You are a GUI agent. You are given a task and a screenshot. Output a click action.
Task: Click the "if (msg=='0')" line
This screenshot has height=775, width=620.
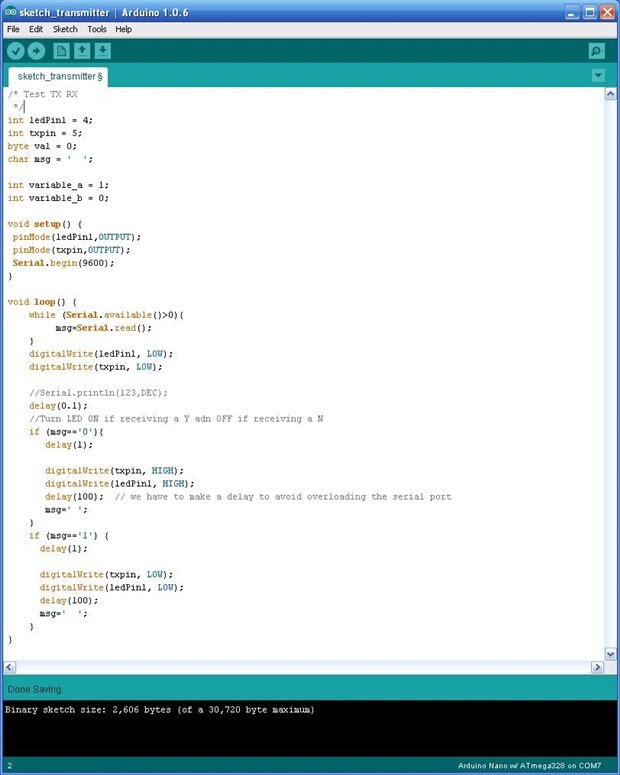point(66,432)
